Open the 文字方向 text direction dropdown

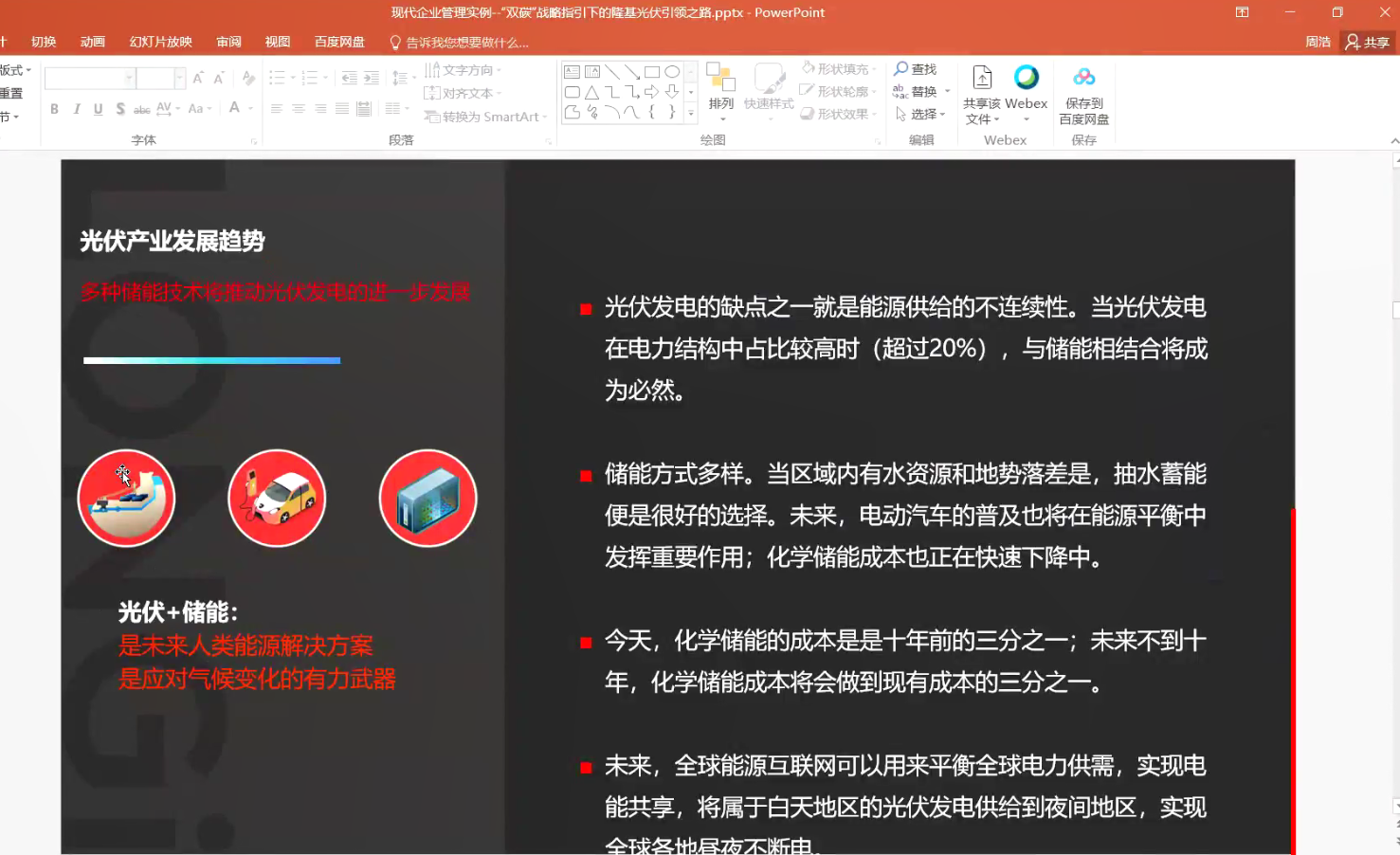[462, 69]
